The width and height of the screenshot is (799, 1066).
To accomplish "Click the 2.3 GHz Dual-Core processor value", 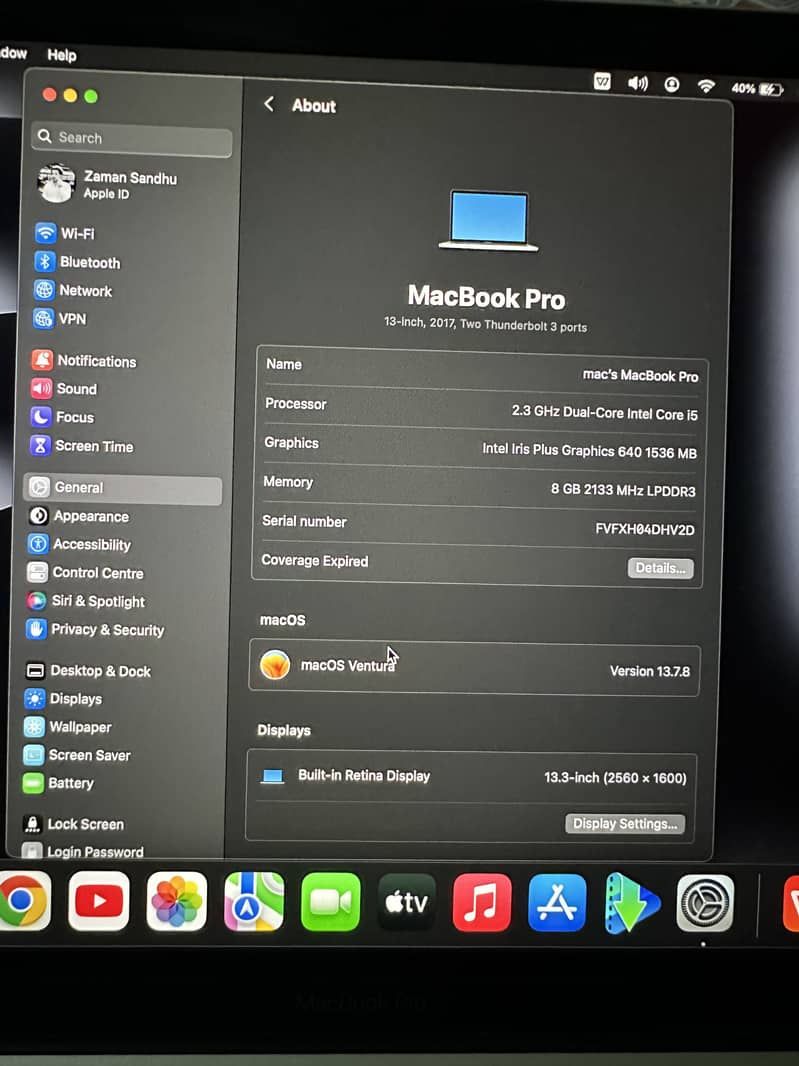I will click(605, 413).
